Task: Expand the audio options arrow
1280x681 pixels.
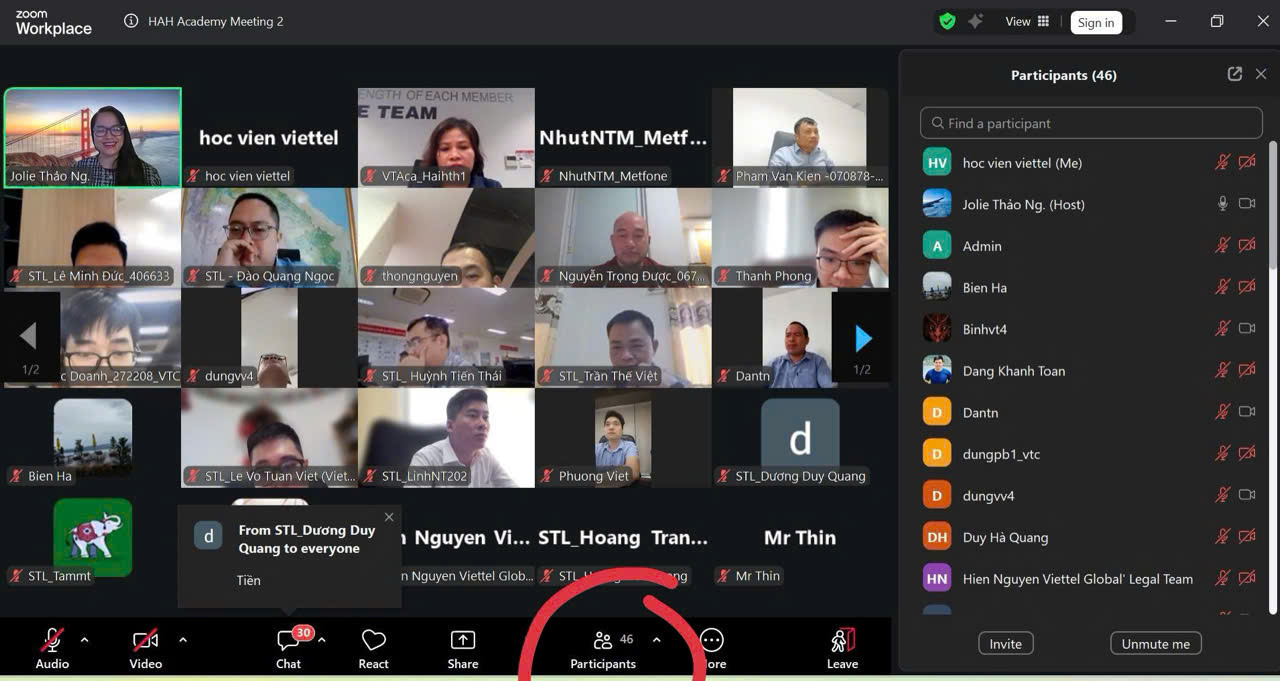Action: (x=84, y=639)
